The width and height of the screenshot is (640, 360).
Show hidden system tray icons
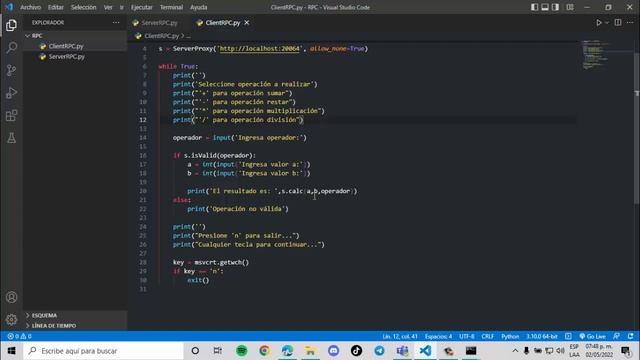point(515,351)
